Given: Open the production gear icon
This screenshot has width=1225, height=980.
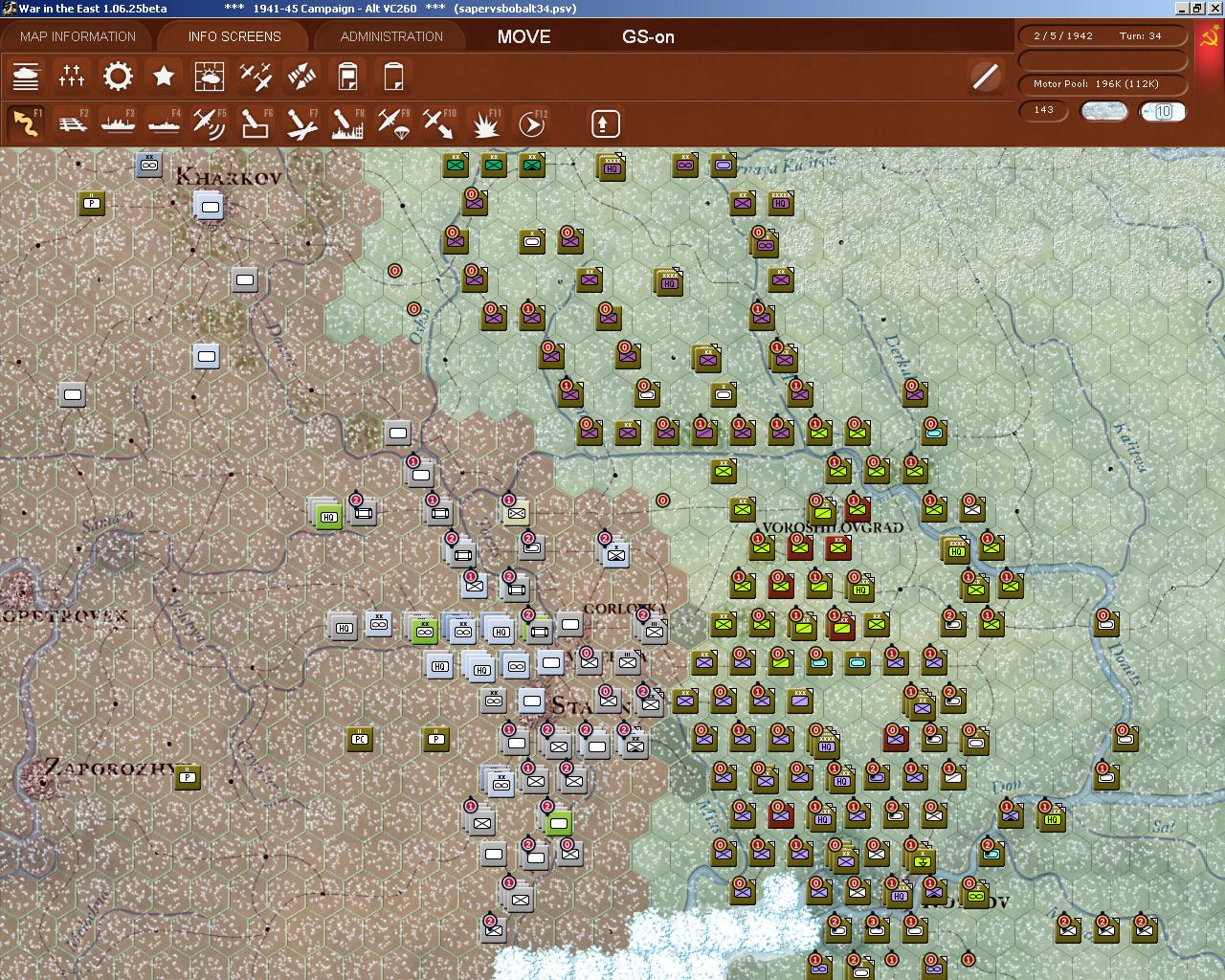Looking at the screenshot, I should click(x=118, y=76).
